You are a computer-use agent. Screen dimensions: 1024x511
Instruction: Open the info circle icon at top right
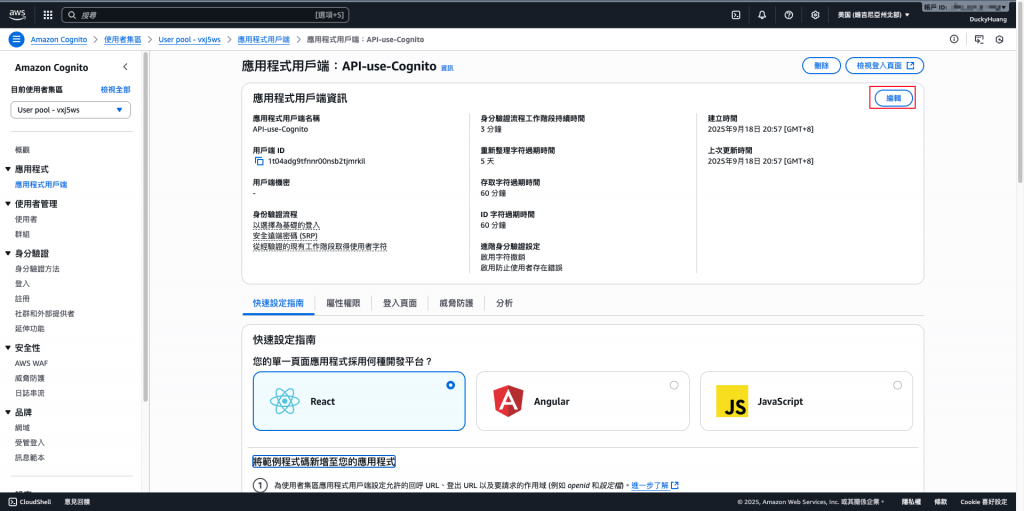[x=954, y=39]
